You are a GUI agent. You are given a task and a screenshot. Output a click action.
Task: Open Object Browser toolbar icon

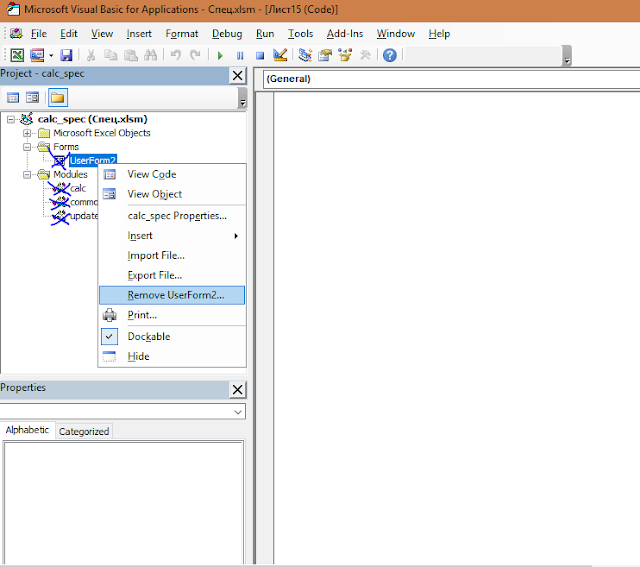tap(345, 55)
